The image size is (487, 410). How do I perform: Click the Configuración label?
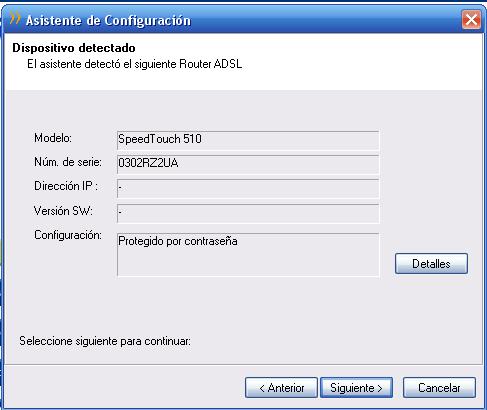[x=68, y=235]
